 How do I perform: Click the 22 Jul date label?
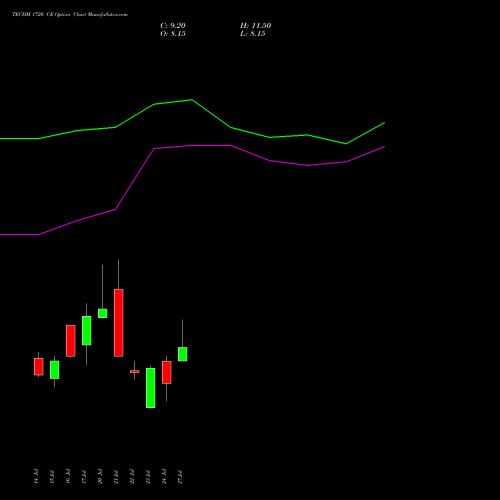click(132, 476)
